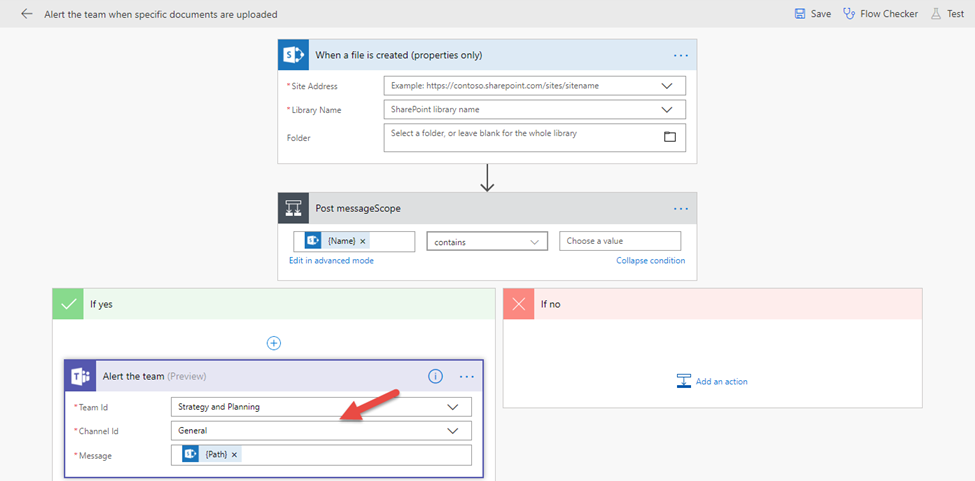The width and height of the screenshot is (975, 481).
Task: Open the Alert the team ellipsis menu
Action: click(467, 376)
